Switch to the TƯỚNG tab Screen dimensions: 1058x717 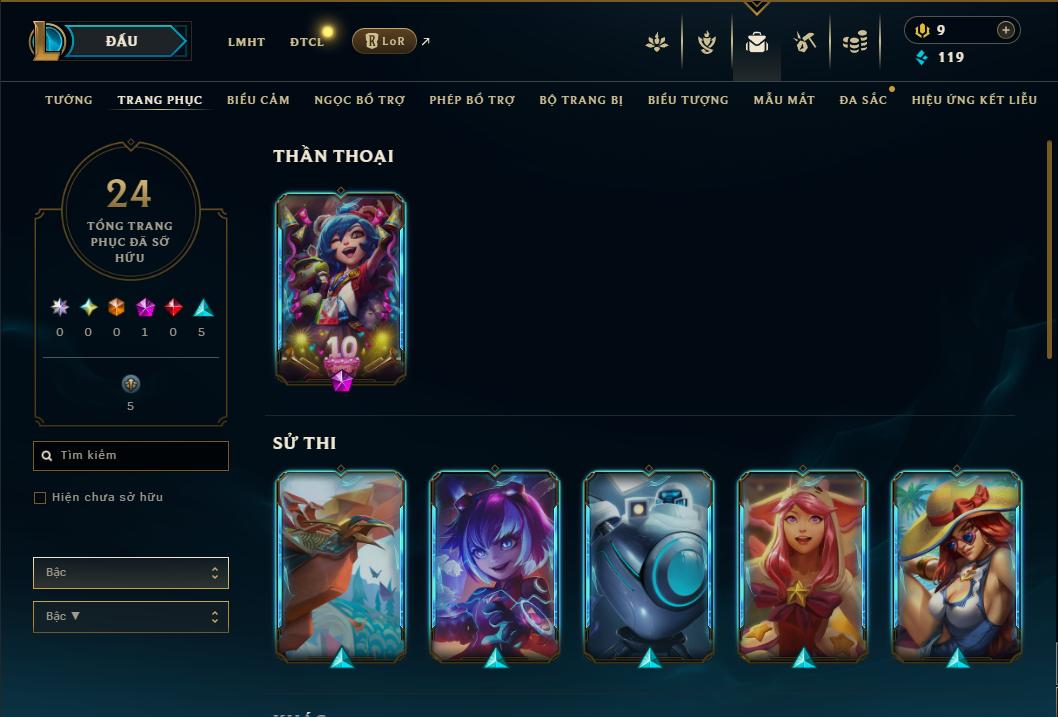69,100
